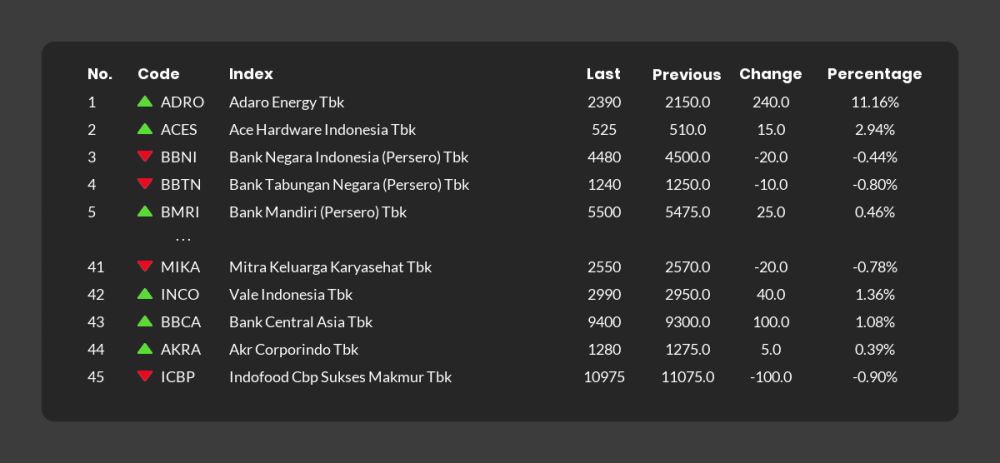Click the red down arrow beside BBTN
The height and width of the screenshot is (463, 1000).
pyautogui.click(x=145, y=184)
